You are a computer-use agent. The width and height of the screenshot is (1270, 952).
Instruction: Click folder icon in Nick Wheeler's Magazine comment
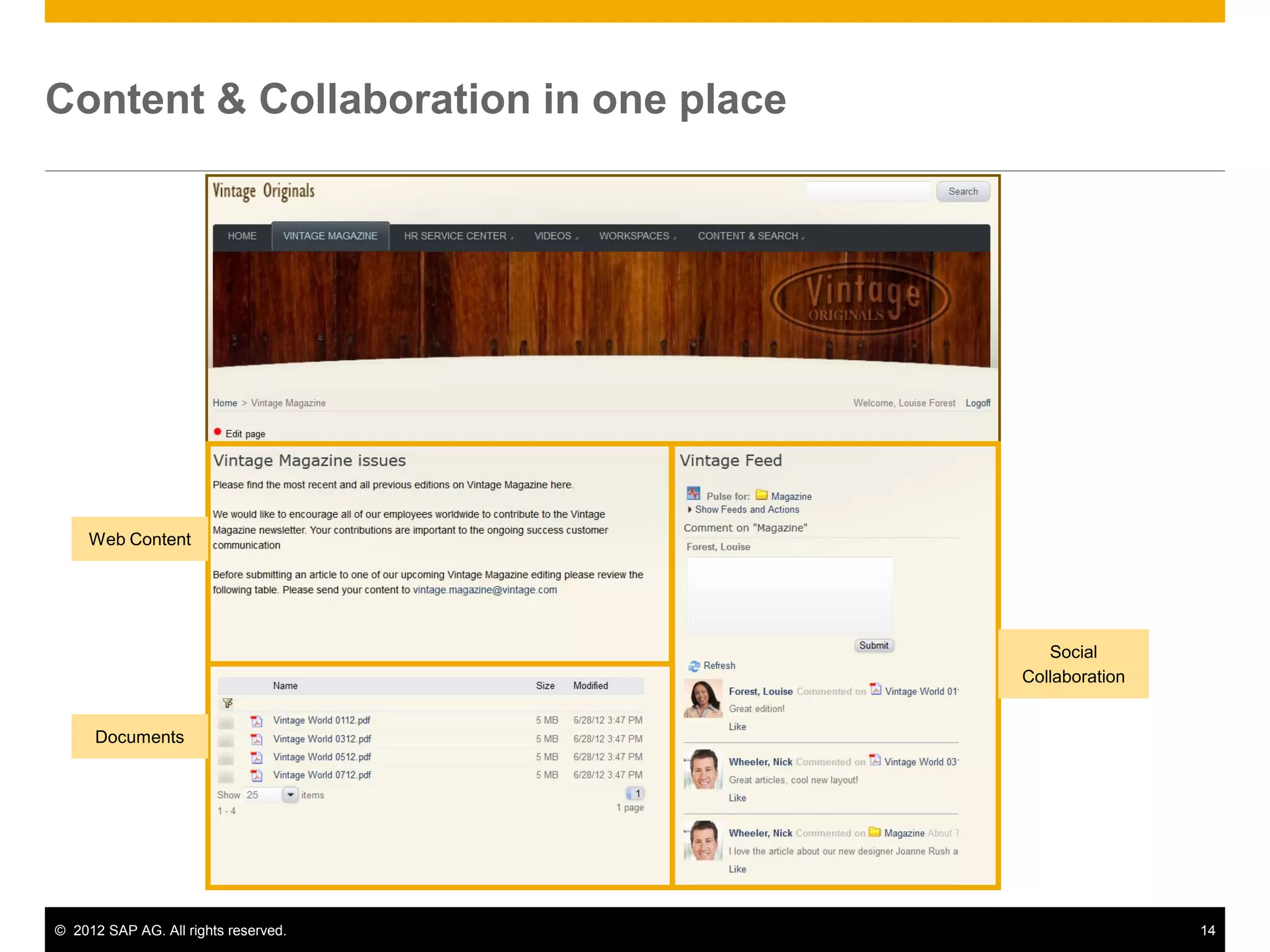coord(874,832)
